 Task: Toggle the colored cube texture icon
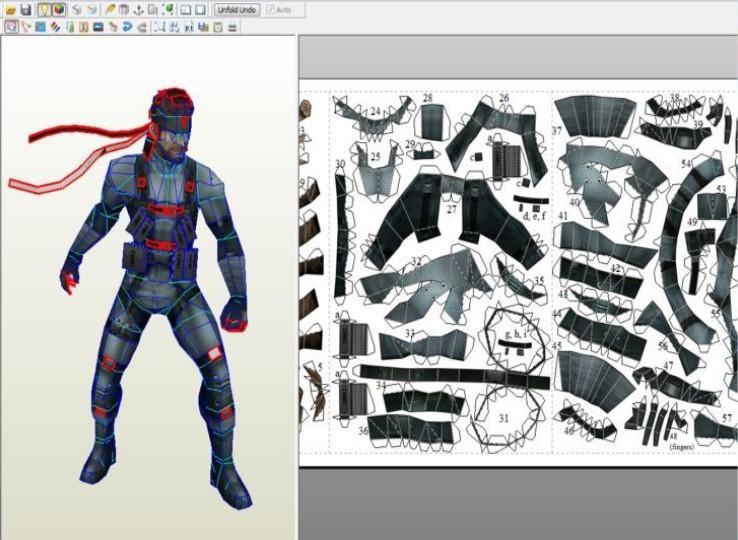59,9
